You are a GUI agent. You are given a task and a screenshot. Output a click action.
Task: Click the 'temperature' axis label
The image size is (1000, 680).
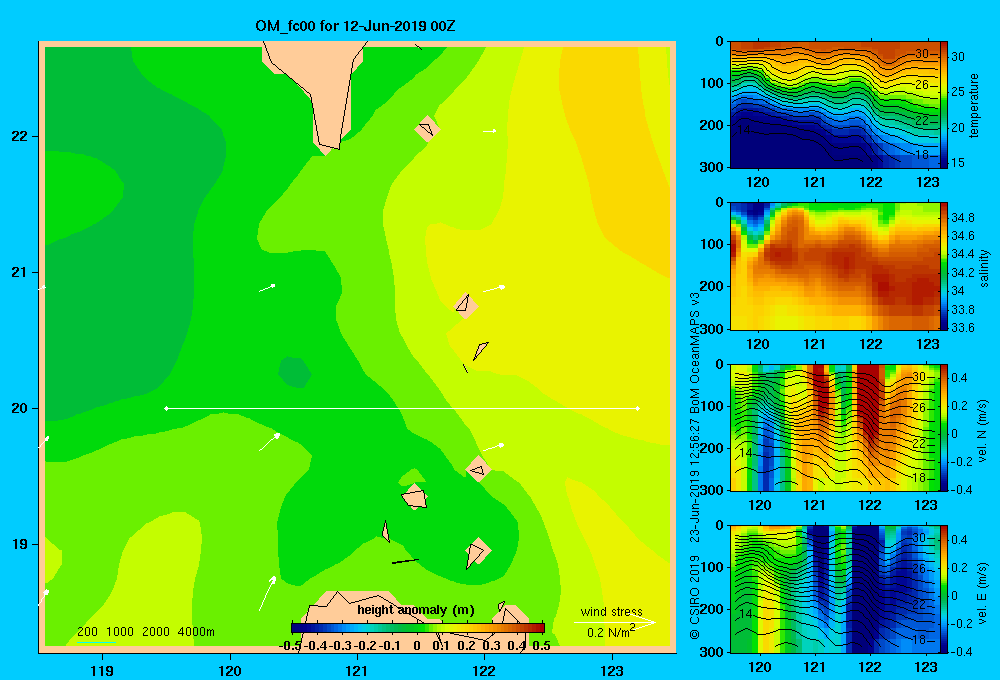click(974, 105)
